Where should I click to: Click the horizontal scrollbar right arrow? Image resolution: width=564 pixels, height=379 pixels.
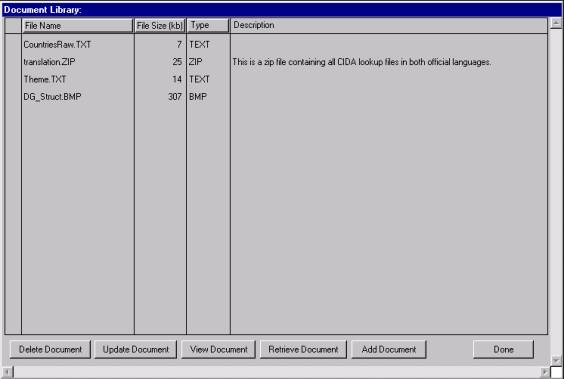[x=545, y=372]
